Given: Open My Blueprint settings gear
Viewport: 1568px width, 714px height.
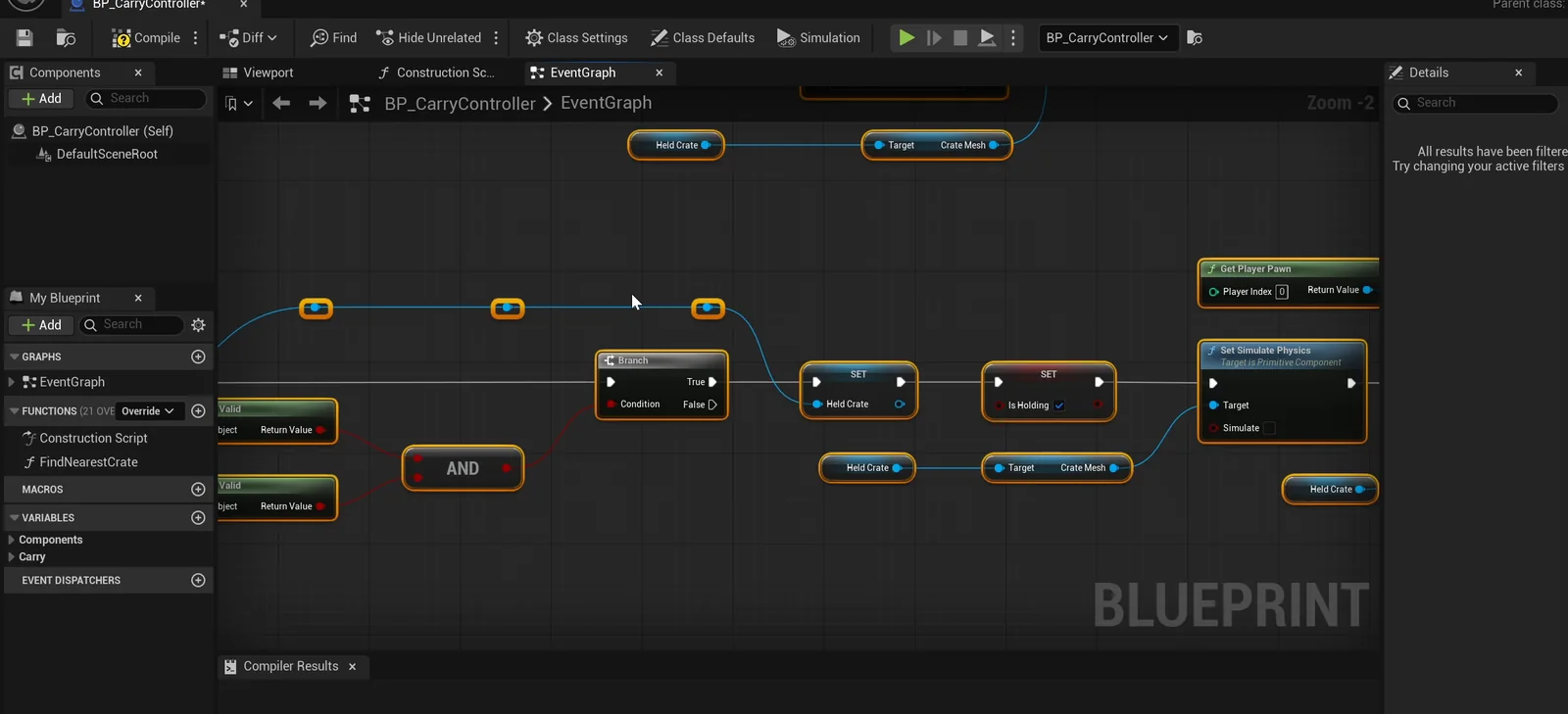Looking at the screenshot, I should [199, 325].
